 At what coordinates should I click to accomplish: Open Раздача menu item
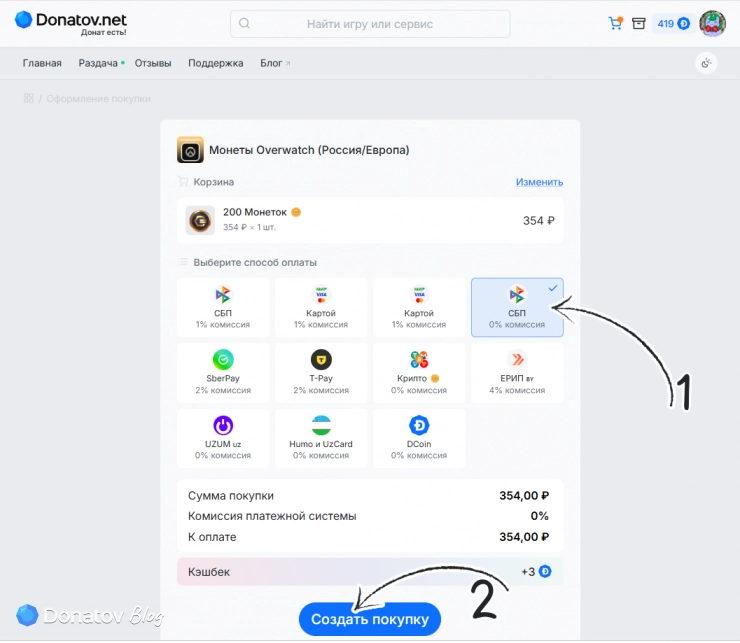[98, 63]
